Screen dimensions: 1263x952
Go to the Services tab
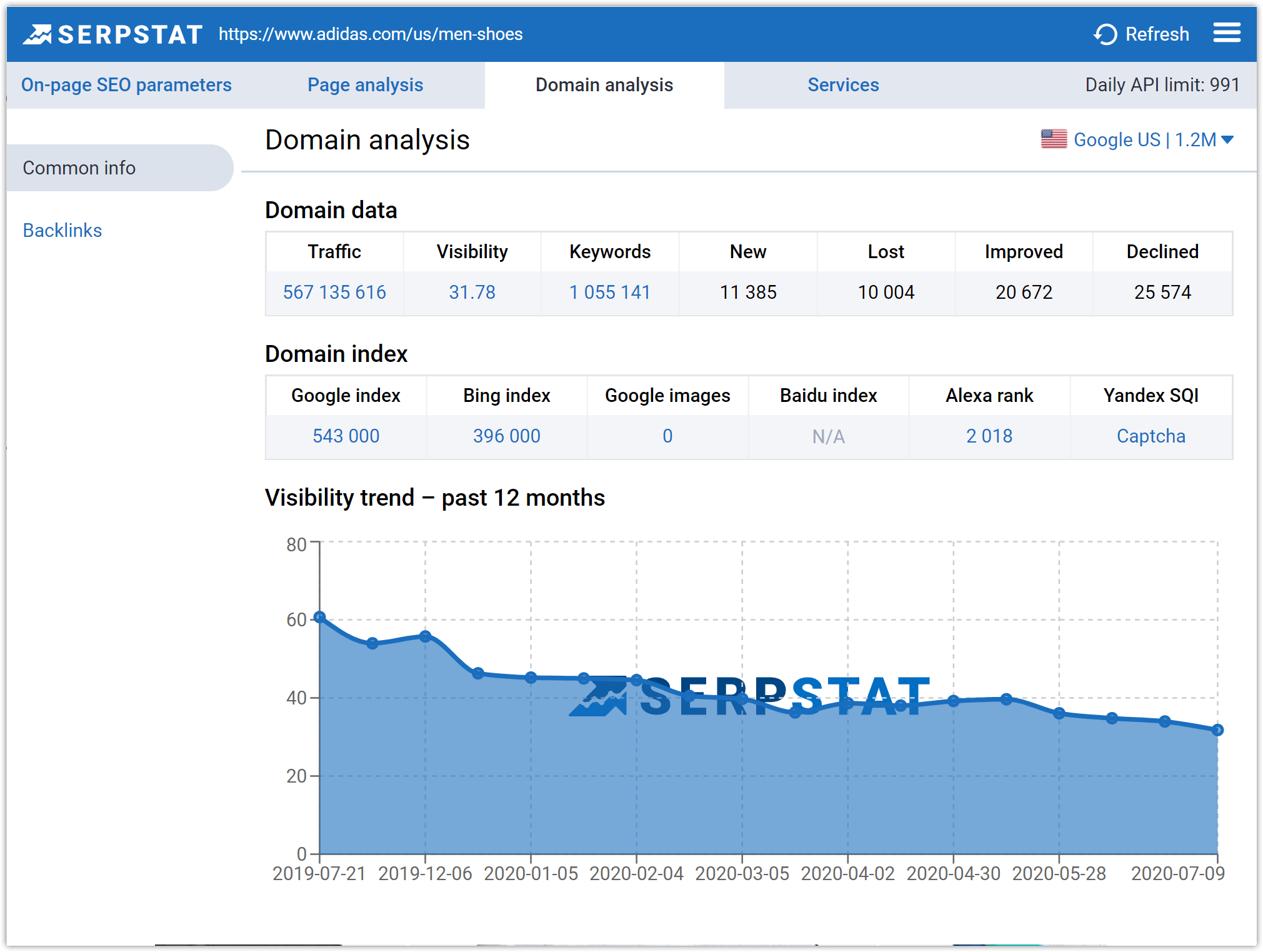(843, 85)
